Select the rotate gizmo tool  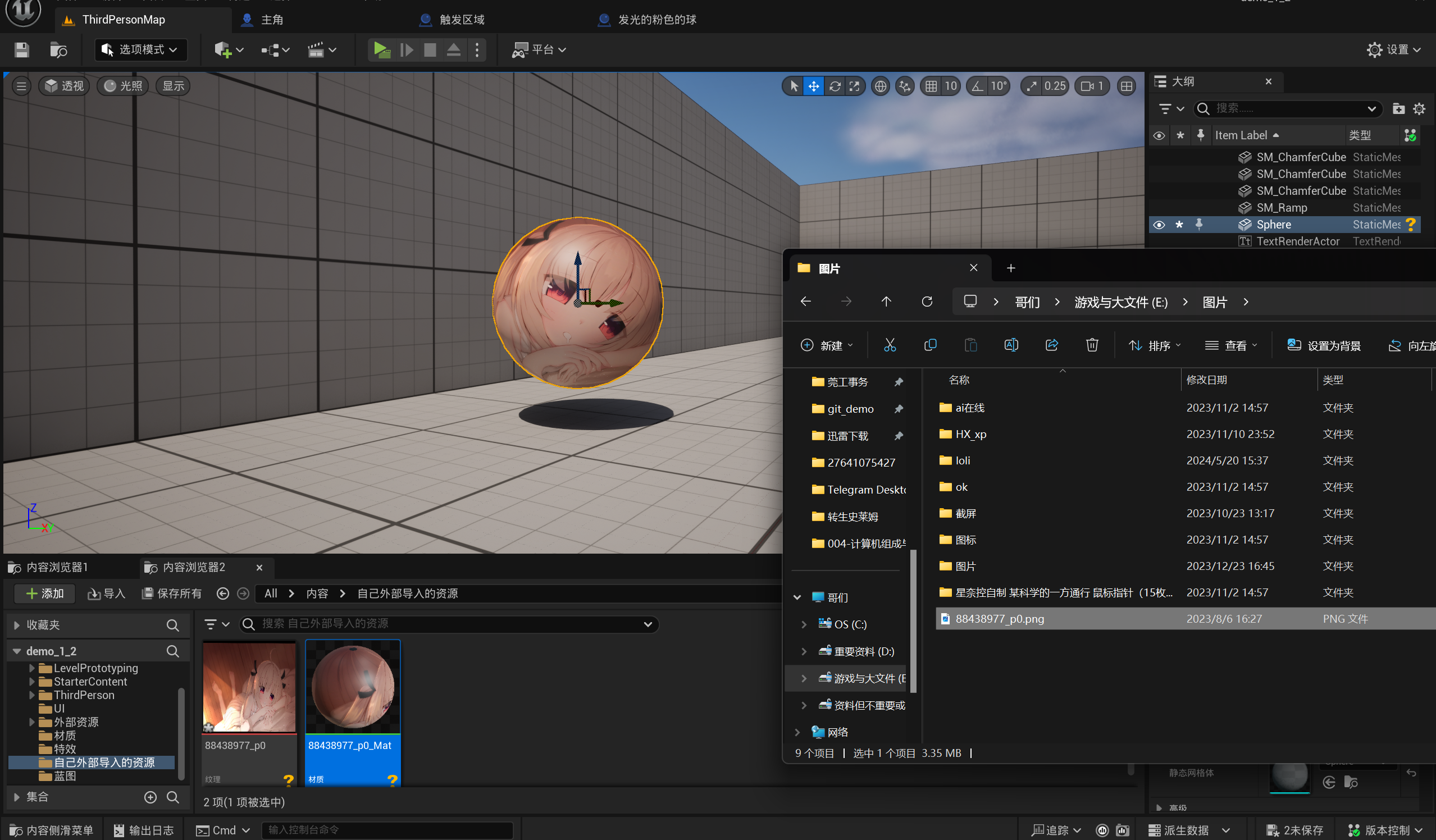pos(834,86)
